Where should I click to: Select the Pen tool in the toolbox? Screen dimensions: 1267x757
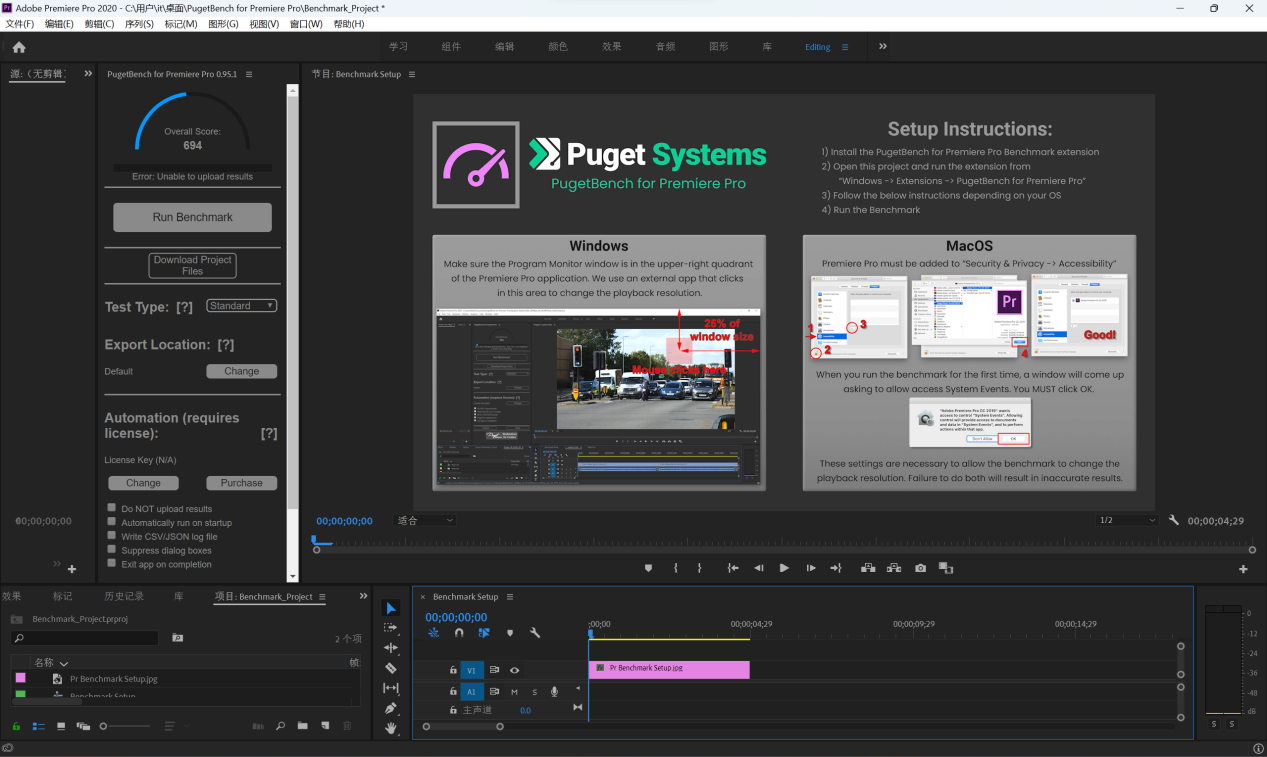pos(391,708)
